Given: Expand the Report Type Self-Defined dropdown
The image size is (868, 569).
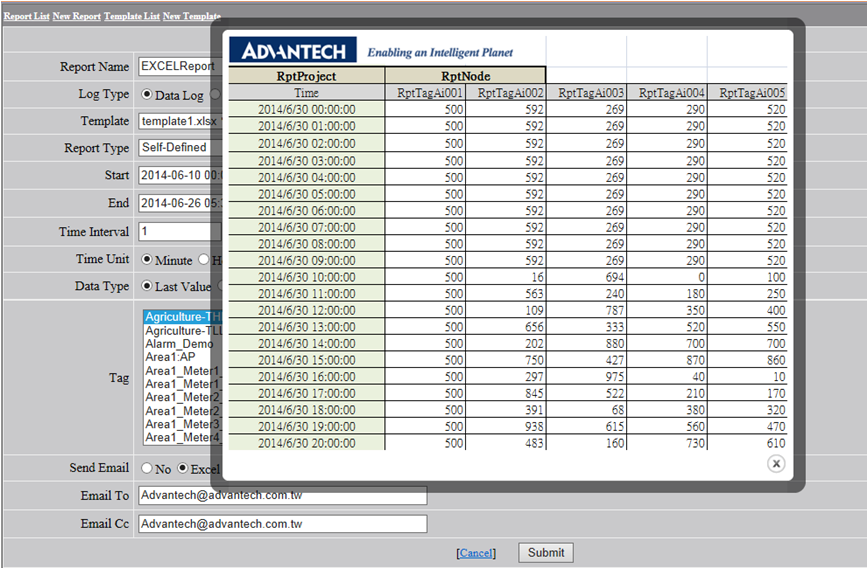Looking at the screenshot, I should tap(174, 147).
